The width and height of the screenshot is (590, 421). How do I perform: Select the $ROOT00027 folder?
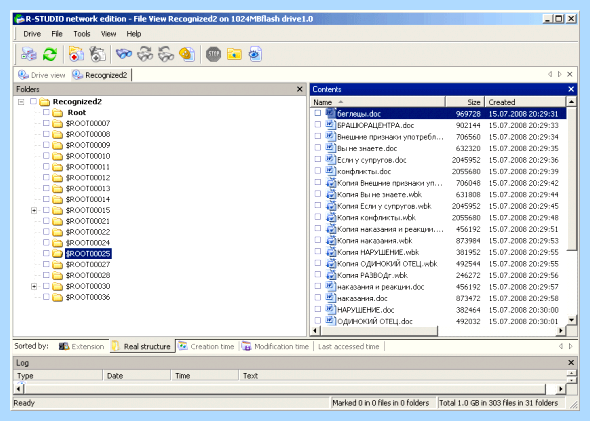(88, 264)
